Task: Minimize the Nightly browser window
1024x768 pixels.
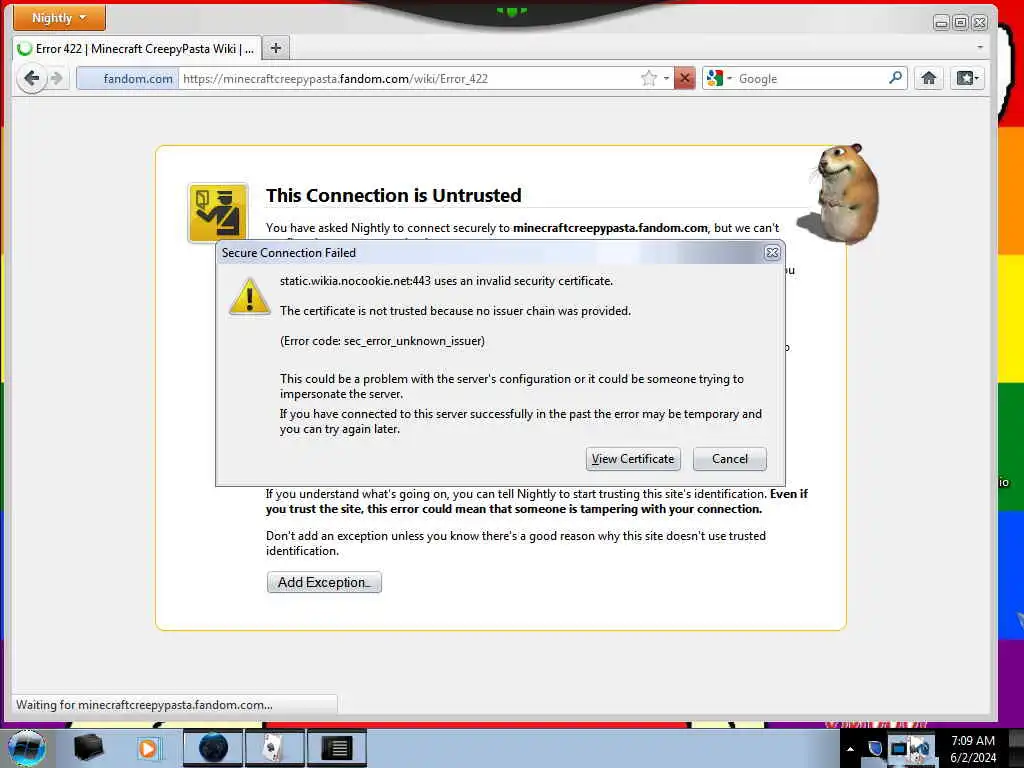Action: click(x=941, y=23)
